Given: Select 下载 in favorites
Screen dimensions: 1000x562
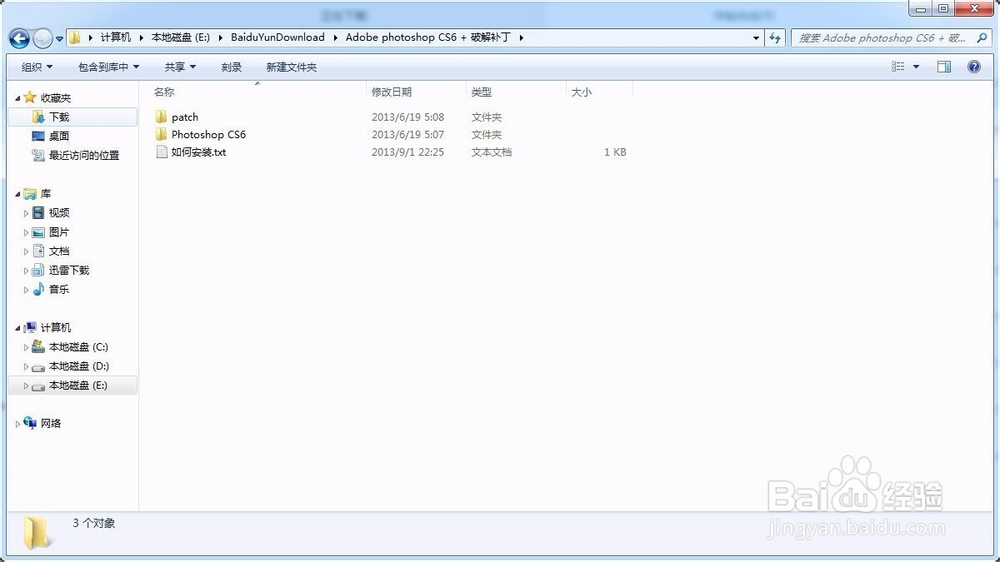Looking at the screenshot, I should 59,117.
